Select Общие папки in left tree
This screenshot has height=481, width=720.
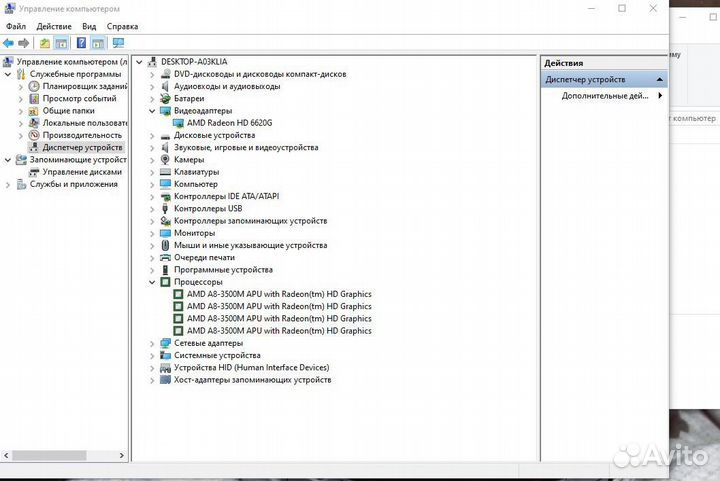(68, 111)
